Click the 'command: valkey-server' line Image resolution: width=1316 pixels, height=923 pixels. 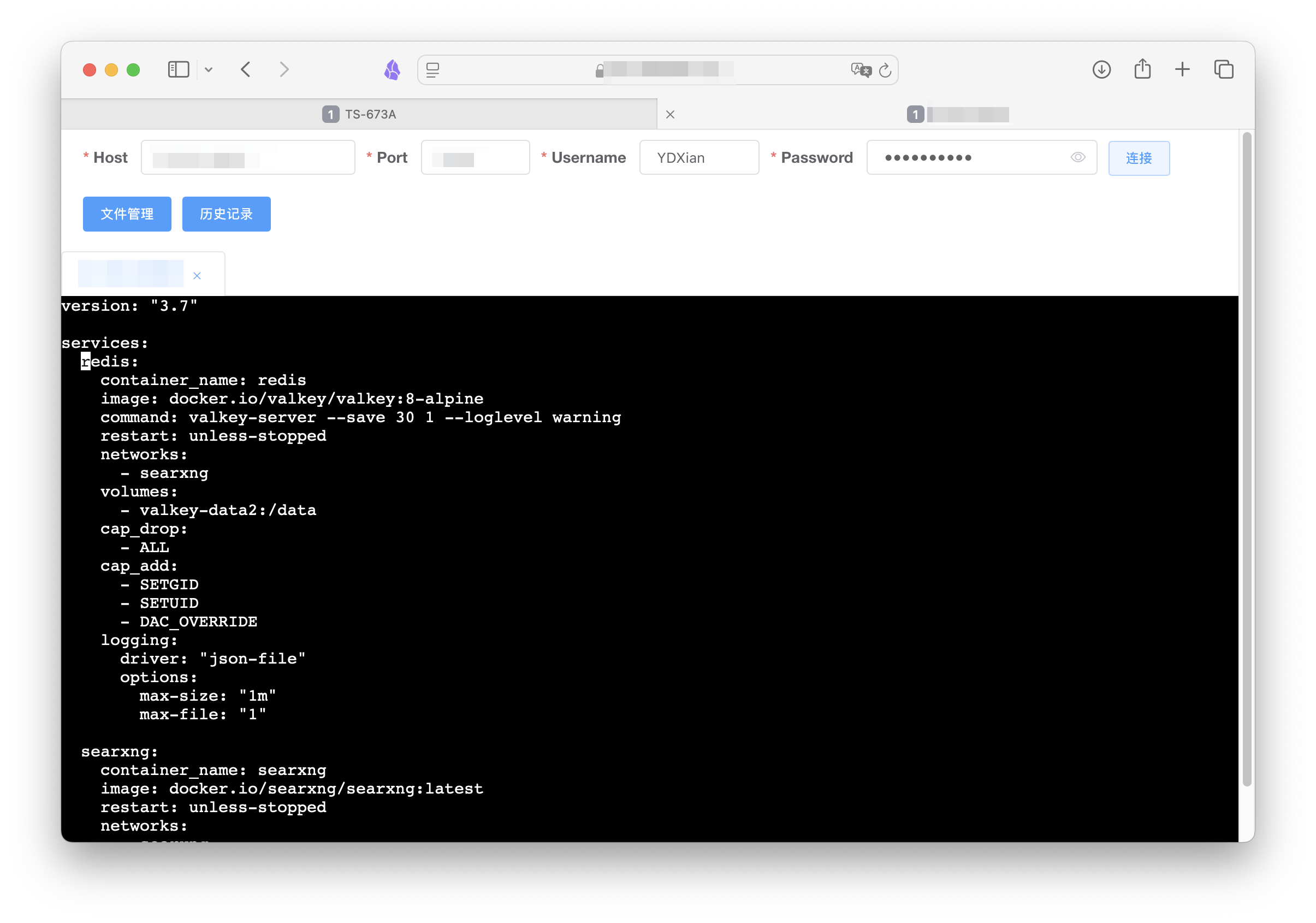(x=360, y=417)
